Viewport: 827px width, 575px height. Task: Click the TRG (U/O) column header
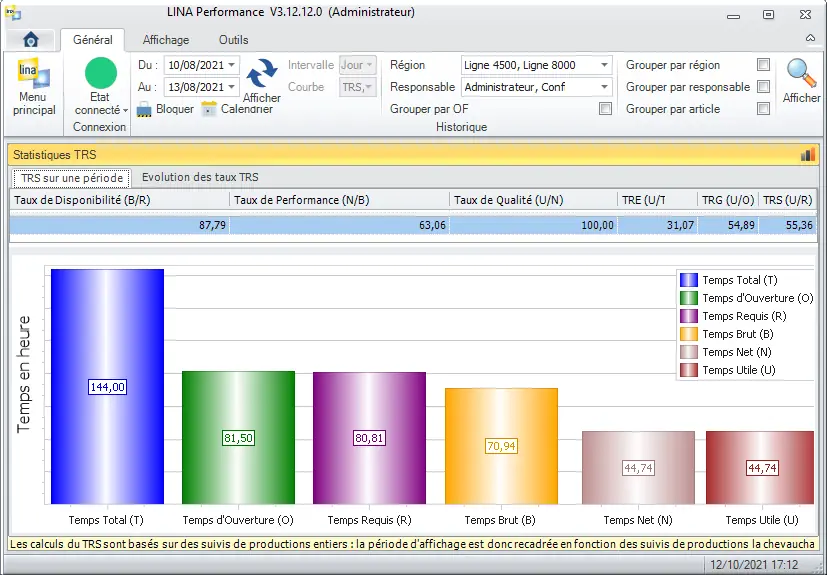[728, 200]
